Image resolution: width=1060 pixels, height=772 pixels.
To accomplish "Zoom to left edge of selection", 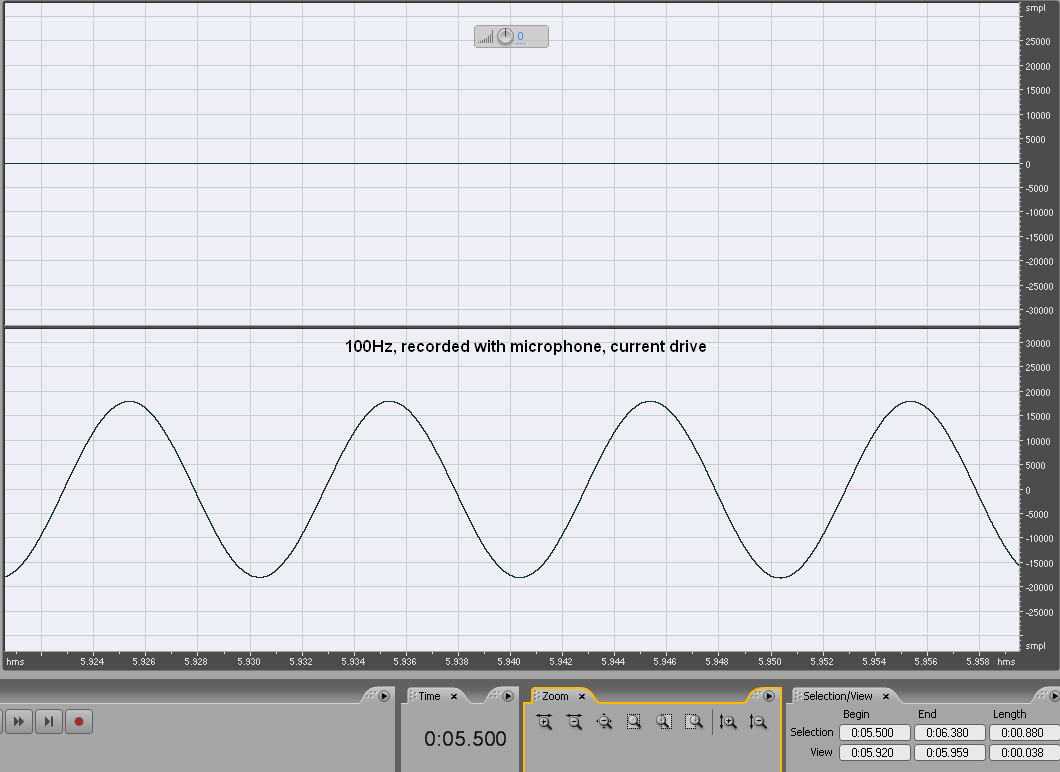I will (664, 722).
